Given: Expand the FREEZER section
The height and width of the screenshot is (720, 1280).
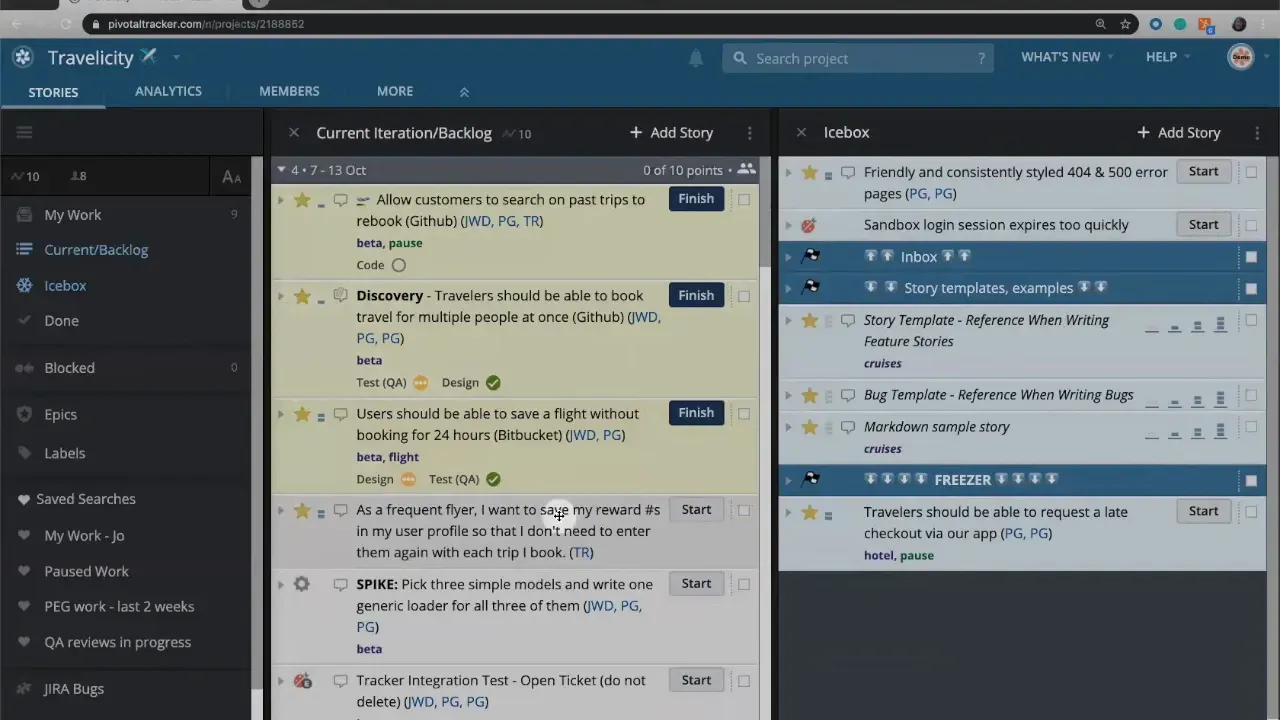Looking at the screenshot, I should (x=789, y=479).
